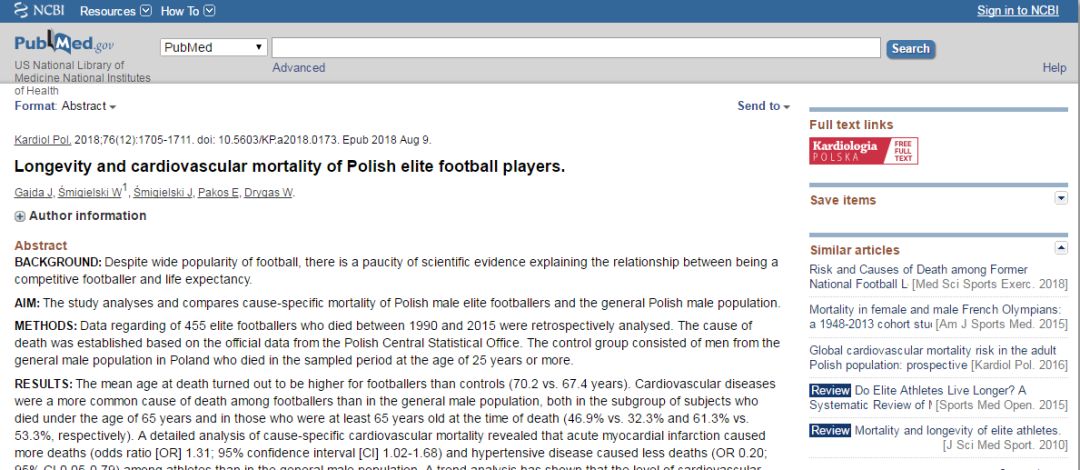Expand the Save items panel arrow

[1061, 198]
